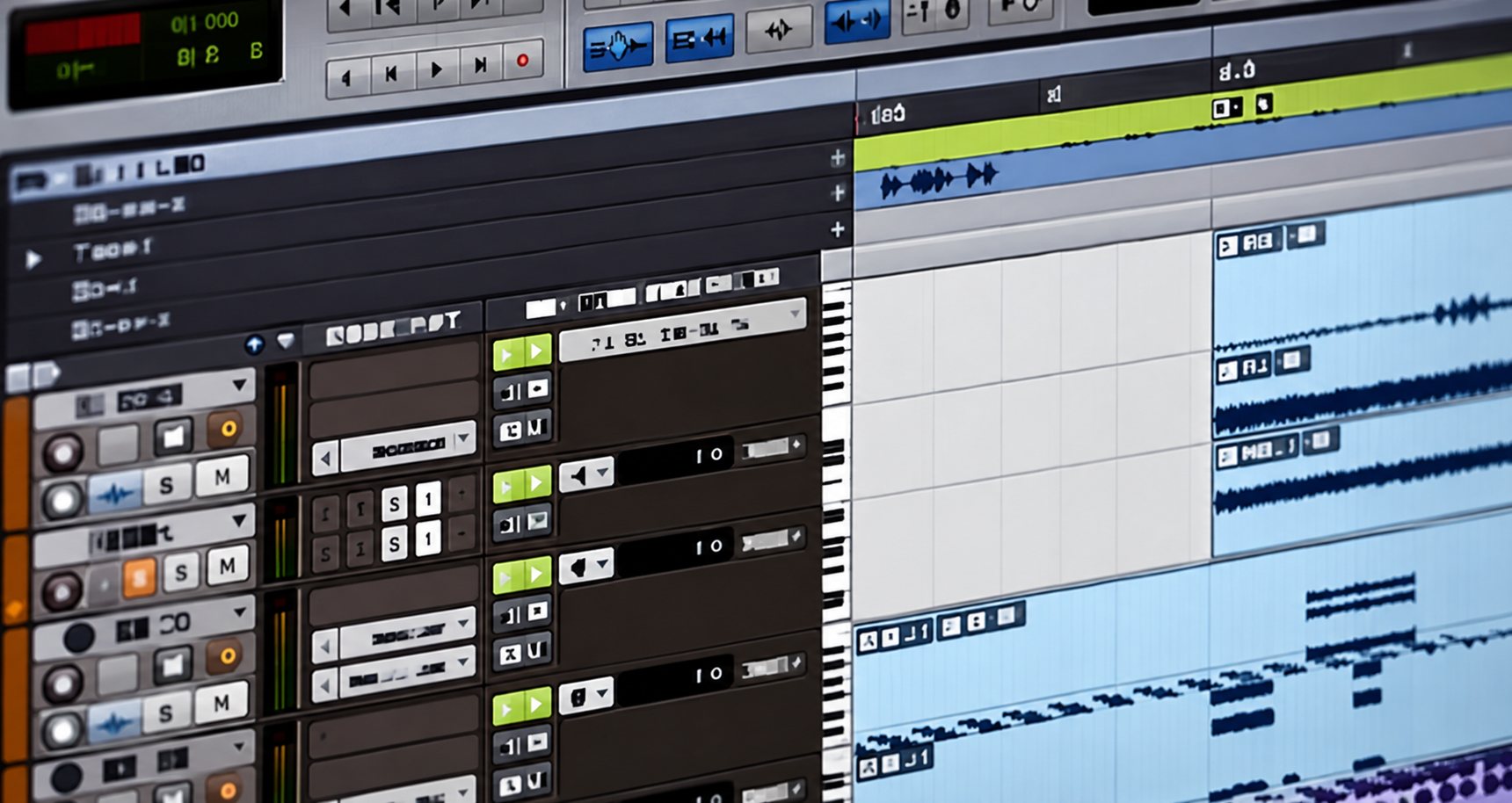Click the left arrow beside first track's insert selector
Viewport: 1512px width, 803px height.
[x=326, y=458]
